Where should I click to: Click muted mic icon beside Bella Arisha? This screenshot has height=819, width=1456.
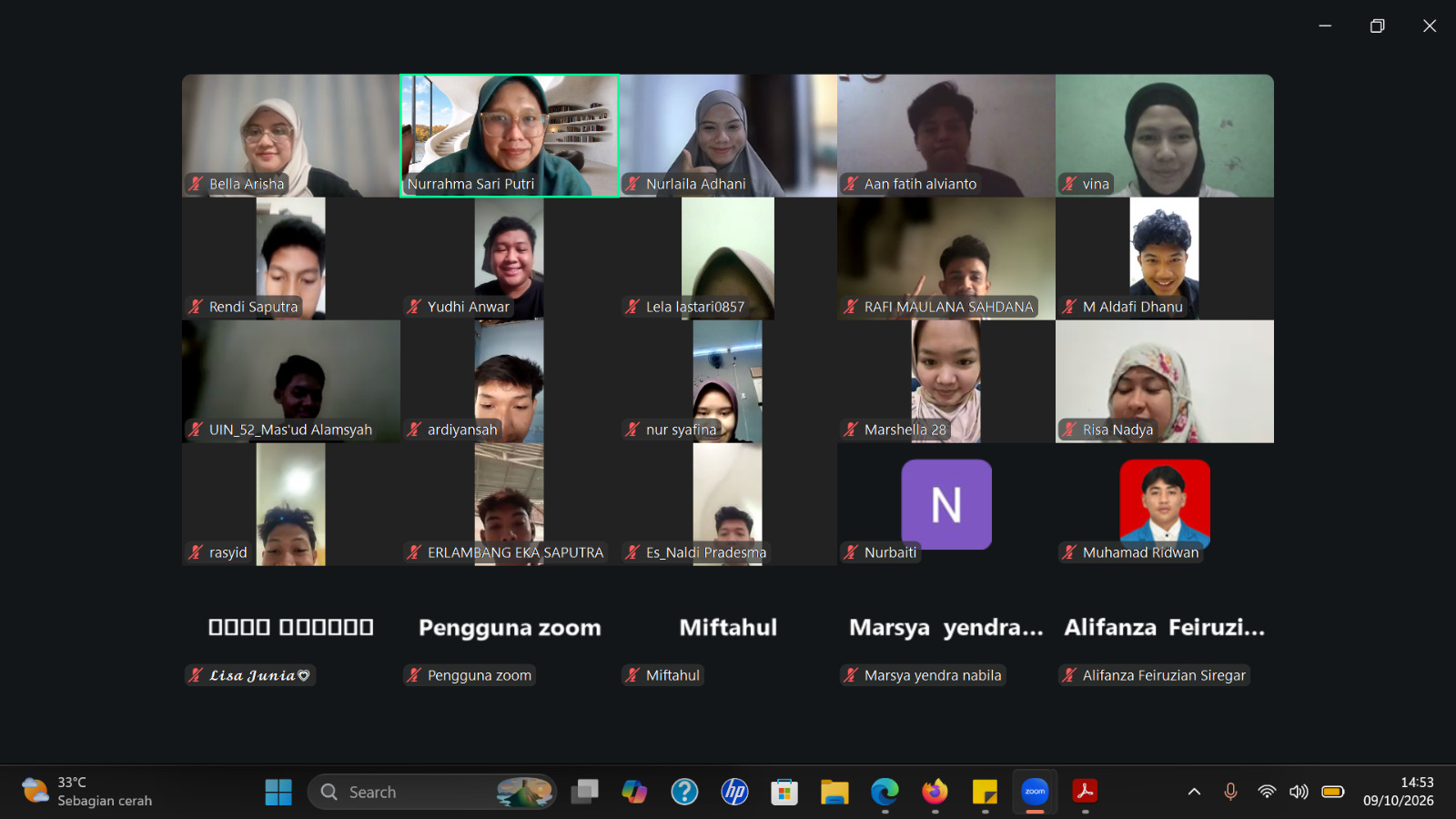[196, 184]
